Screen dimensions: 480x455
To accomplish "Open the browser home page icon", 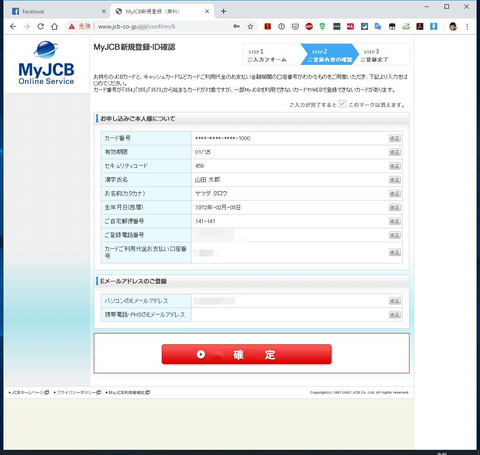I will [x=54, y=27].
